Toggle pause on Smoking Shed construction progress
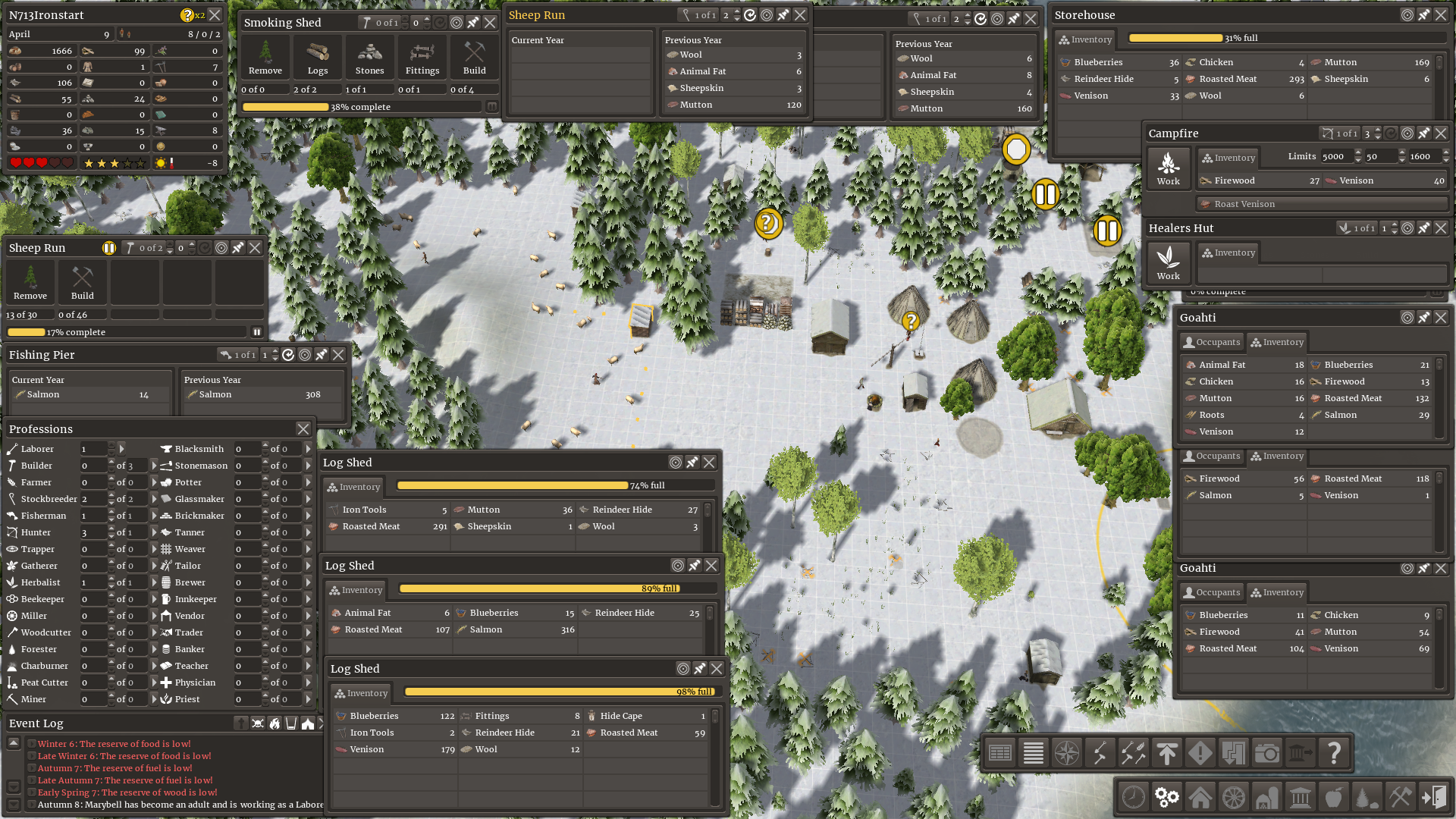Viewport: 1456px width, 819px height. pos(491,107)
